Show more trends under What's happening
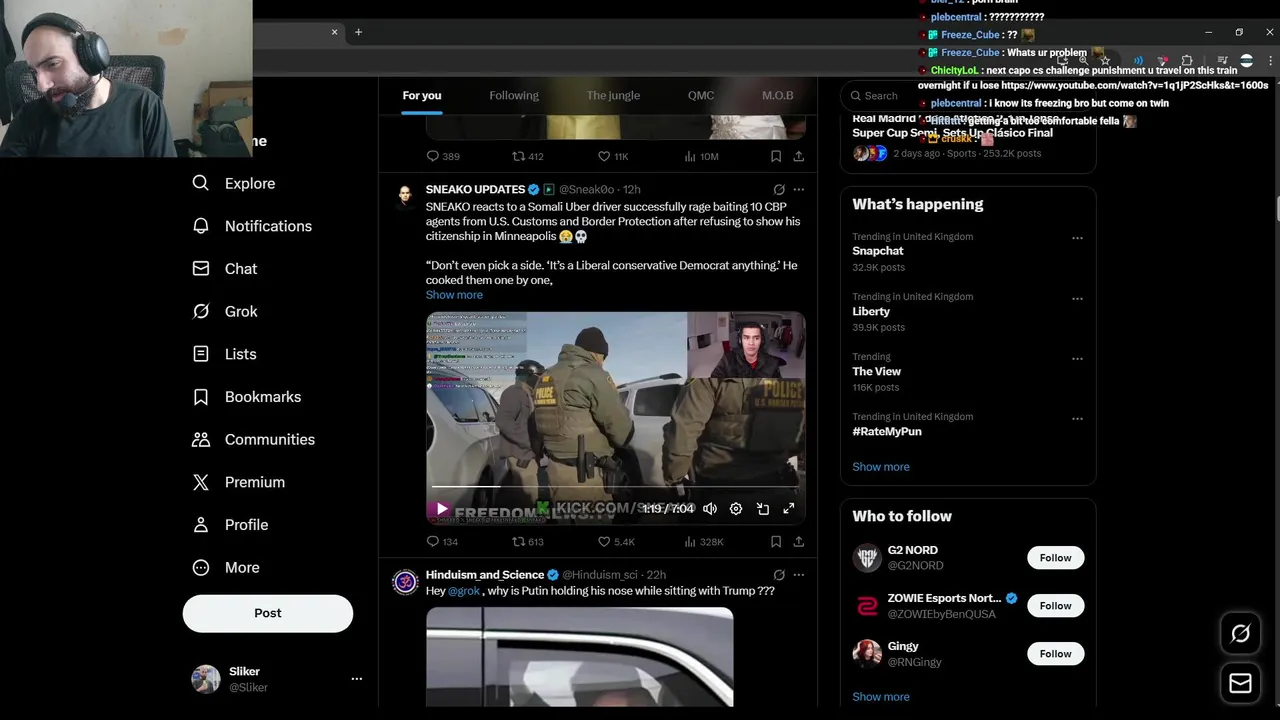This screenshot has width=1280, height=720. click(x=881, y=467)
